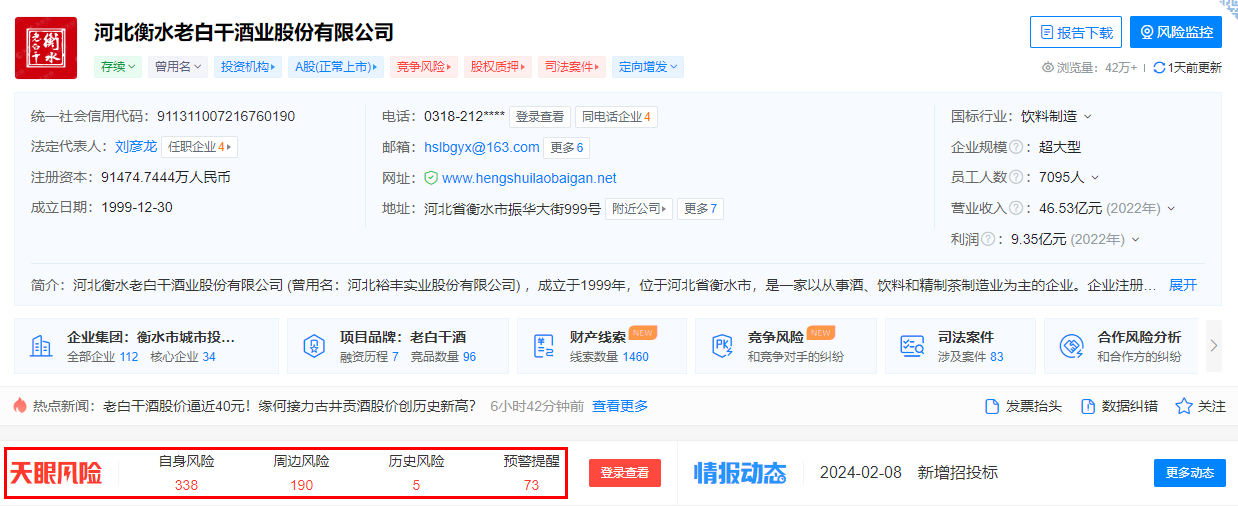Open 周边风险 190 risk item
Image resolution: width=1238 pixels, height=506 pixels.
(x=301, y=473)
